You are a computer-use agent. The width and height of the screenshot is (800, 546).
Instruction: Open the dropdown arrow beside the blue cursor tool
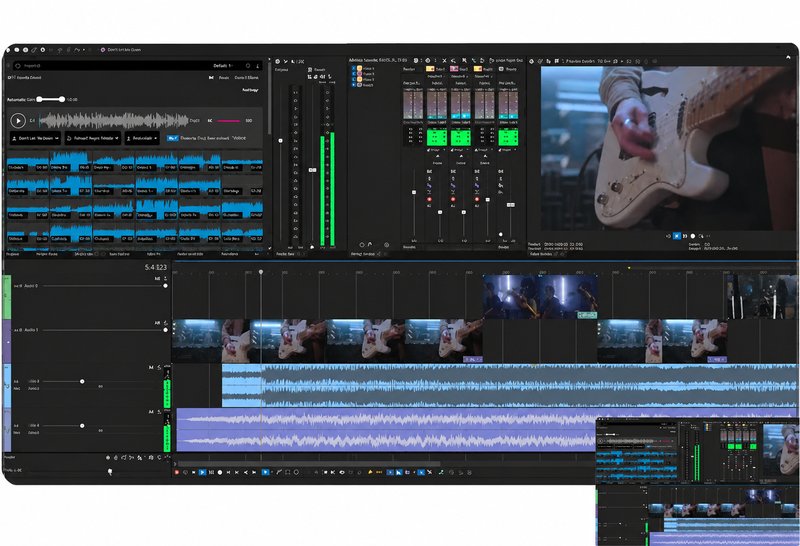coord(271,473)
